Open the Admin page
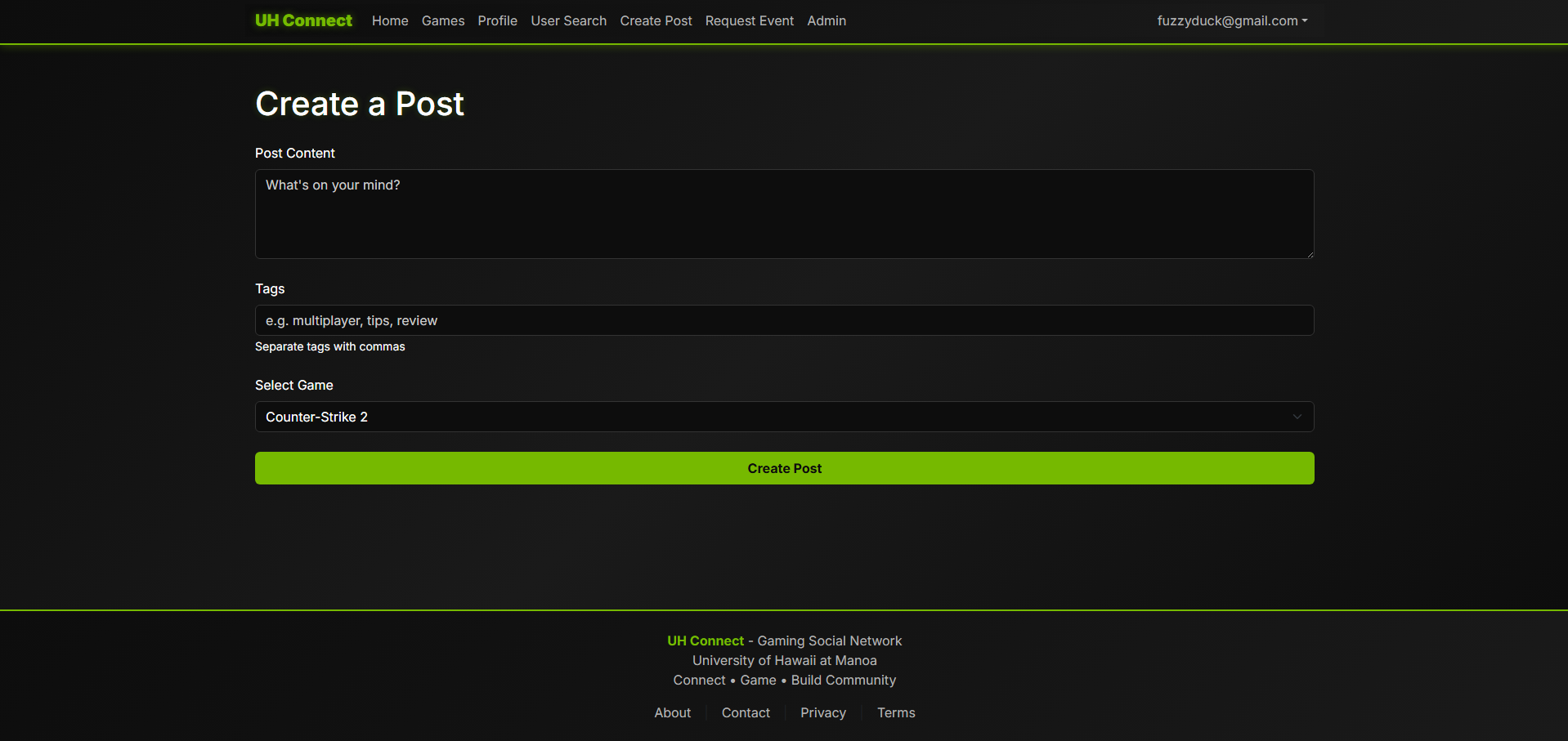1568x741 pixels. tap(827, 20)
